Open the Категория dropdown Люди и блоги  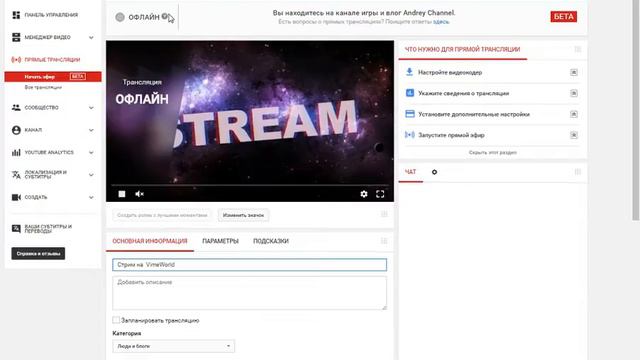tap(173, 346)
